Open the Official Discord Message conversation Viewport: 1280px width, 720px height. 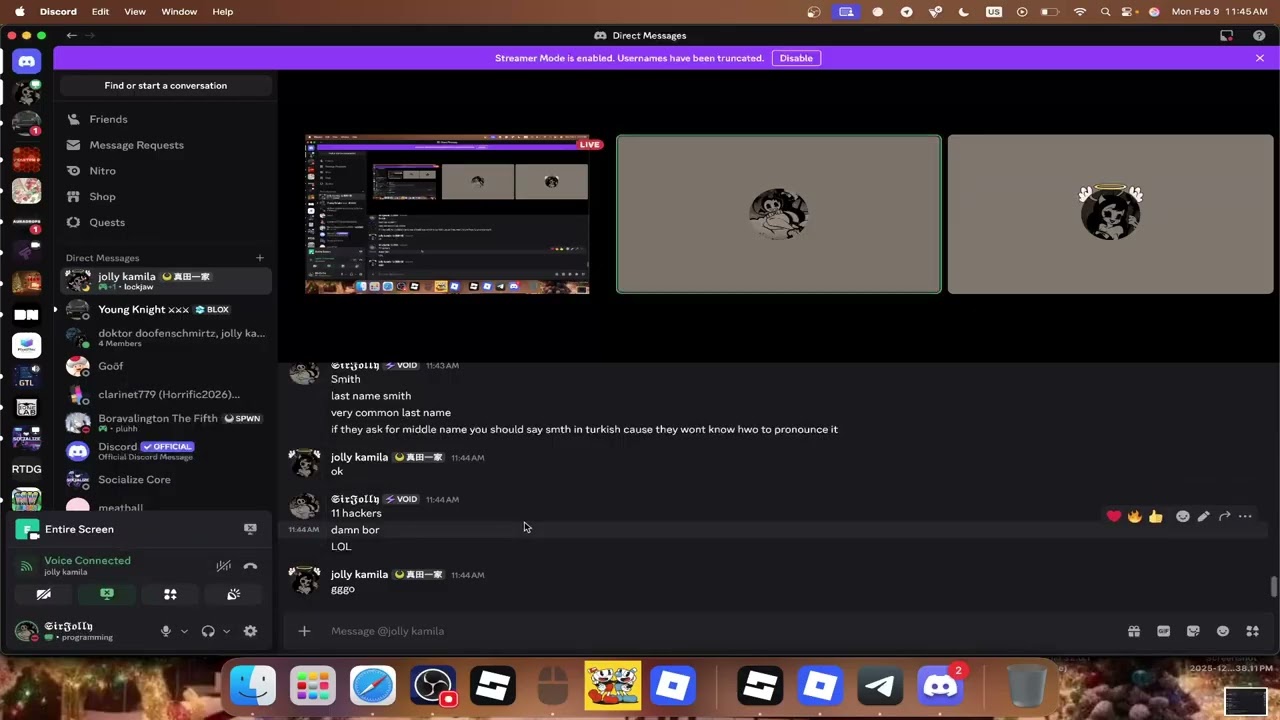[165, 451]
